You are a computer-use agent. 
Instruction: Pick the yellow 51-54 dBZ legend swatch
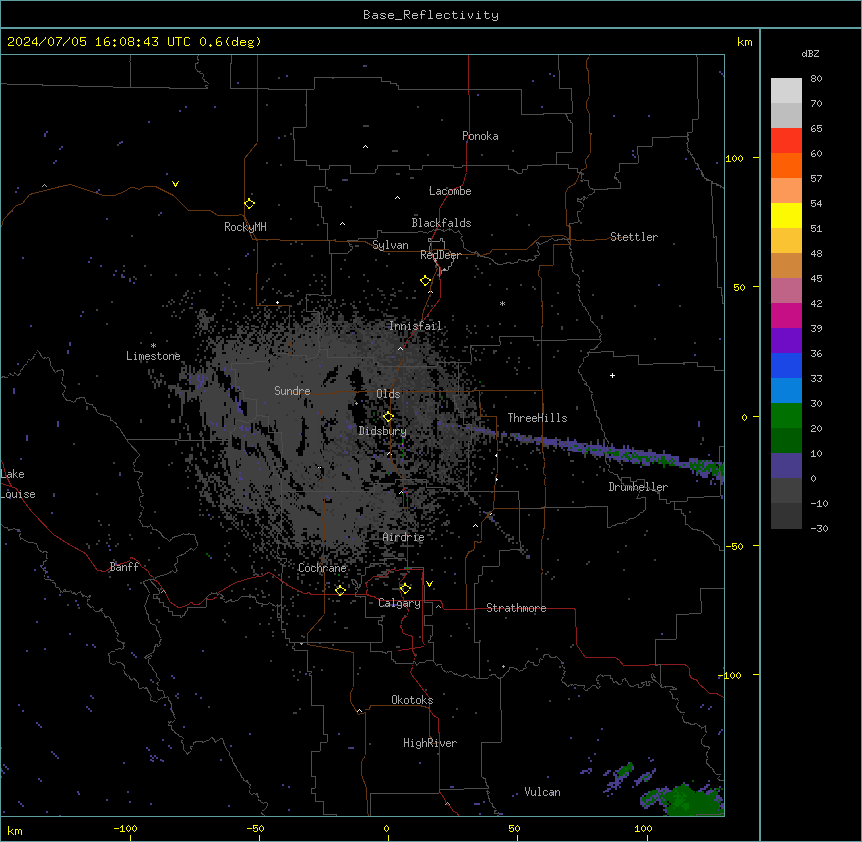point(786,215)
